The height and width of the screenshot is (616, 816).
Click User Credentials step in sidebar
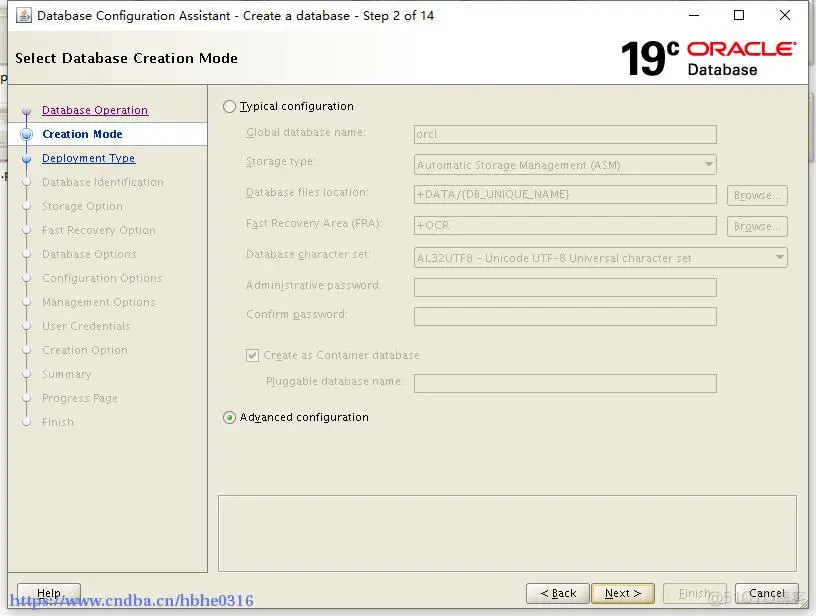click(86, 326)
